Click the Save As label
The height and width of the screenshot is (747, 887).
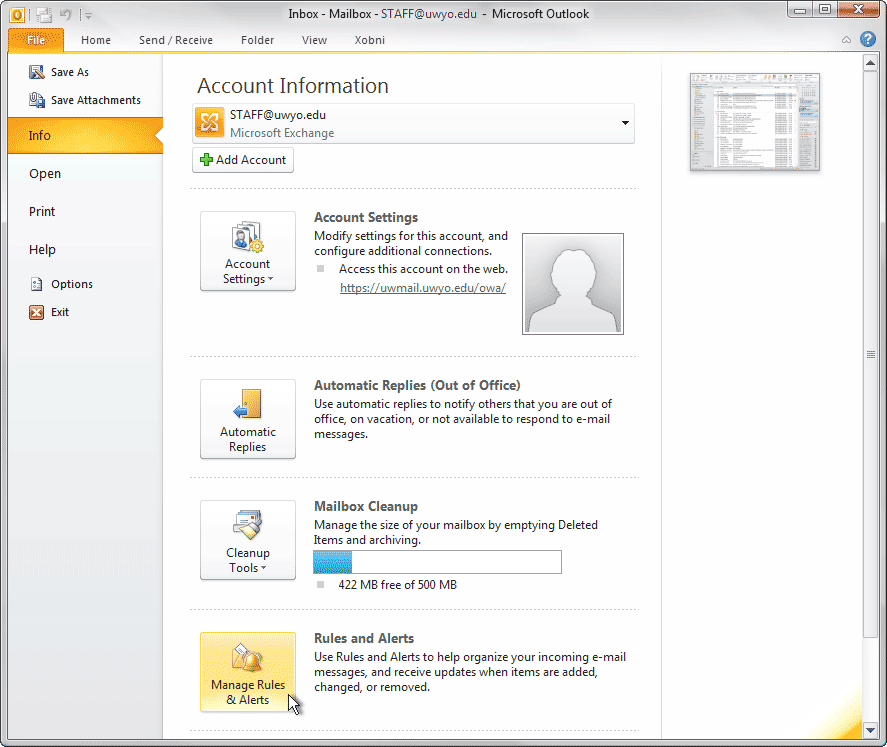[x=70, y=72]
